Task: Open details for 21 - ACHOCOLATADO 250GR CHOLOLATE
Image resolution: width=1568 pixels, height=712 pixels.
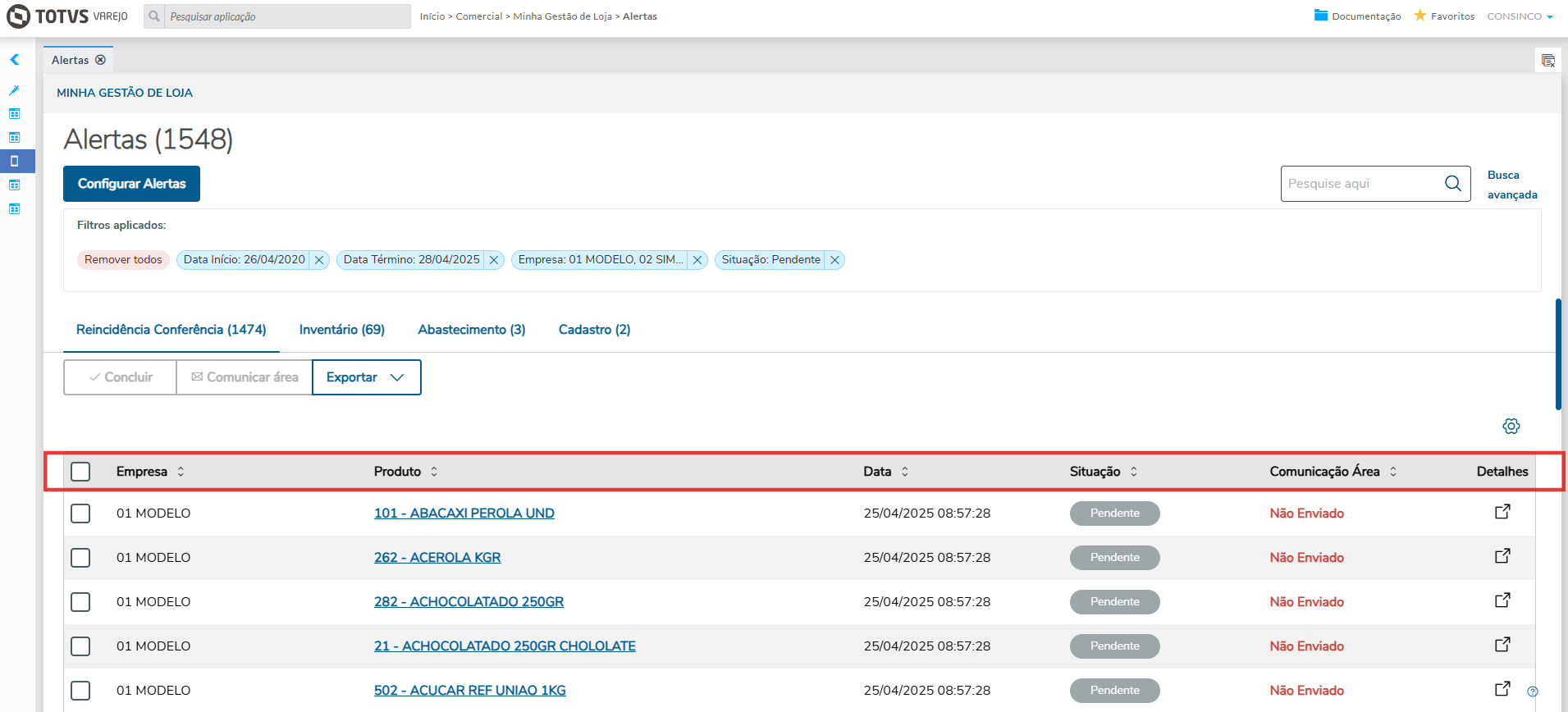Action: click(x=1502, y=645)
